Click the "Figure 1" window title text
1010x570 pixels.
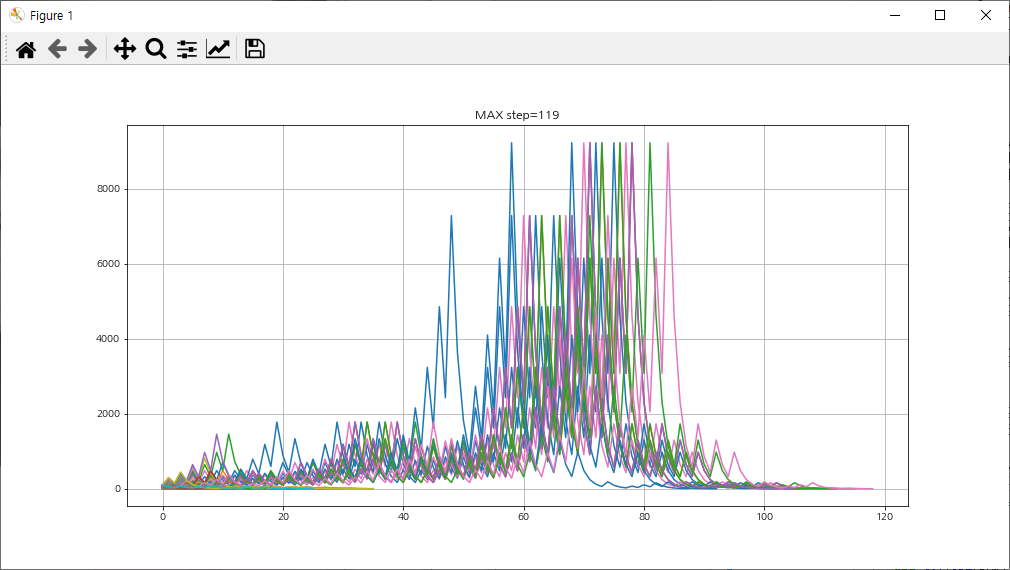[x=52, y=15]
